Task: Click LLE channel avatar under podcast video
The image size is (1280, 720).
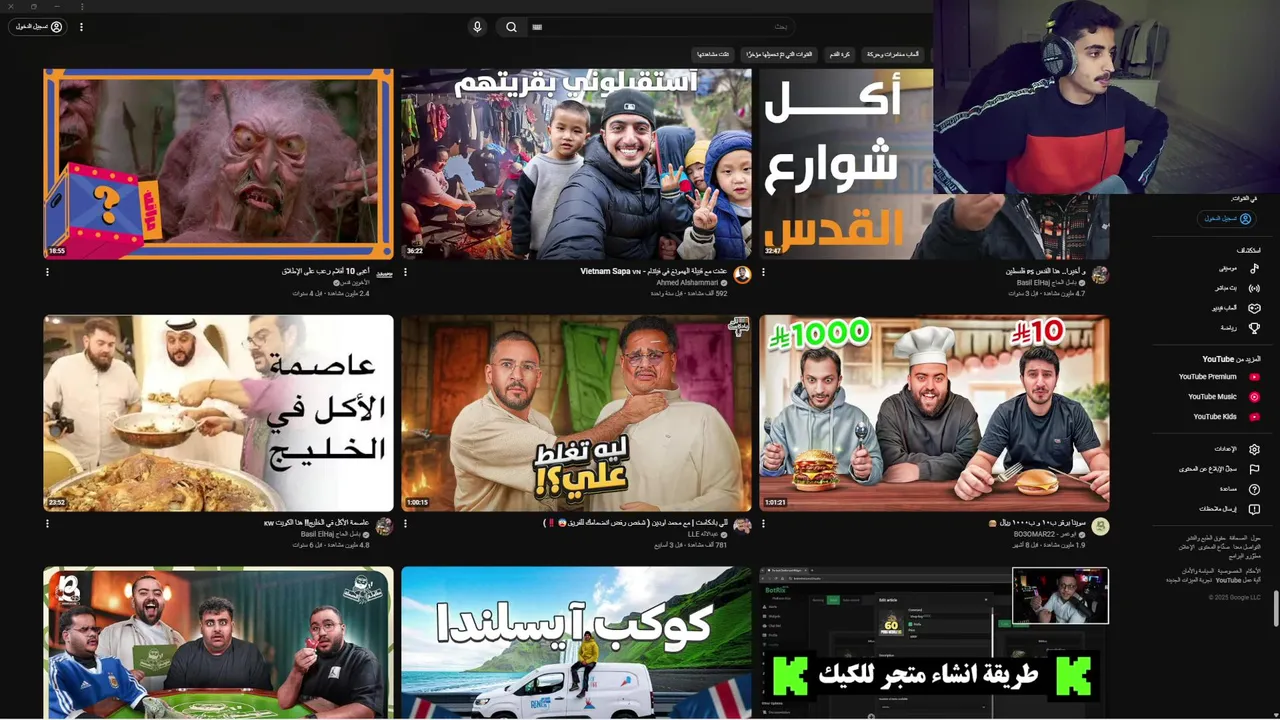Action: tap(742, 527)
